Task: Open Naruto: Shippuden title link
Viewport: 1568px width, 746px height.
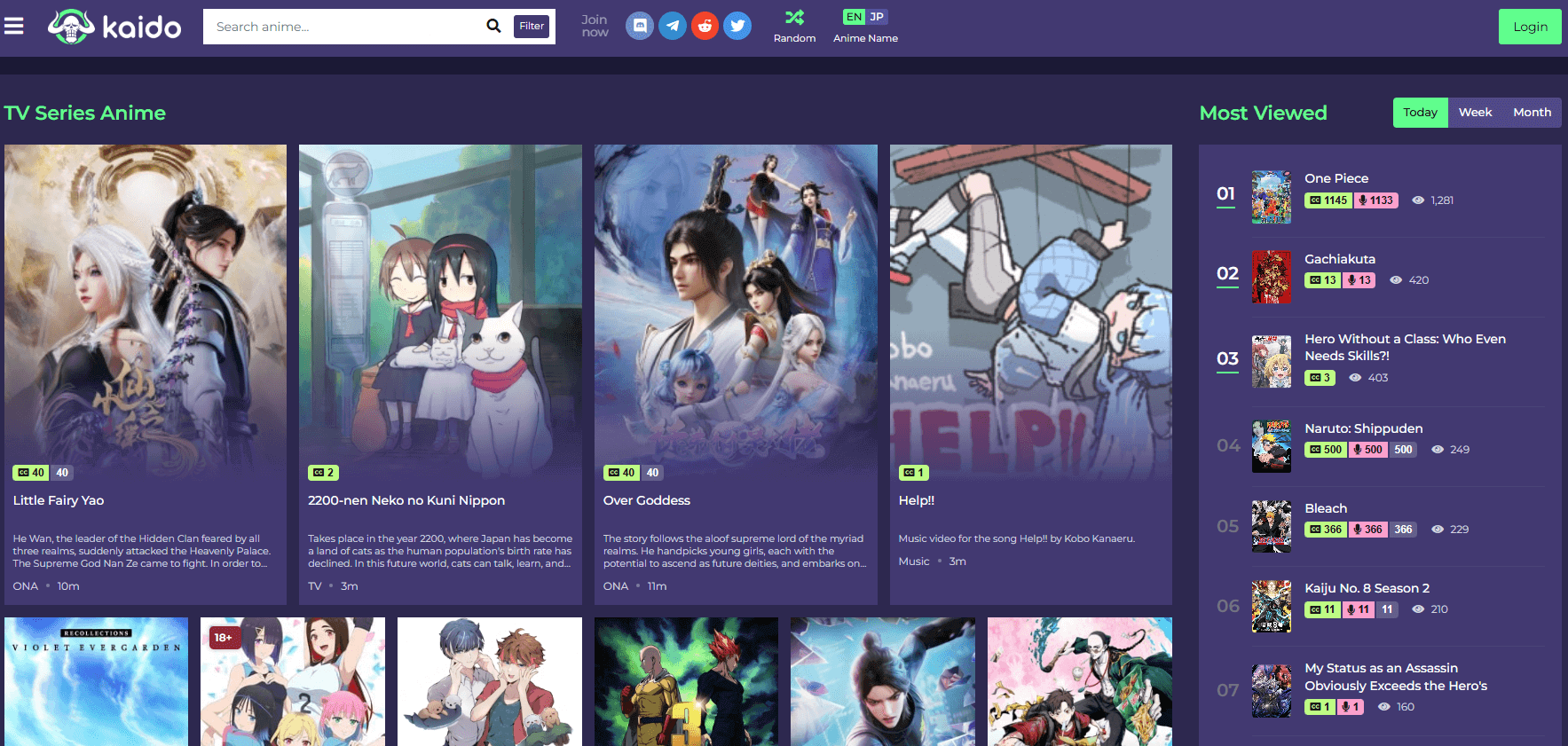Action: point(1364,428)
